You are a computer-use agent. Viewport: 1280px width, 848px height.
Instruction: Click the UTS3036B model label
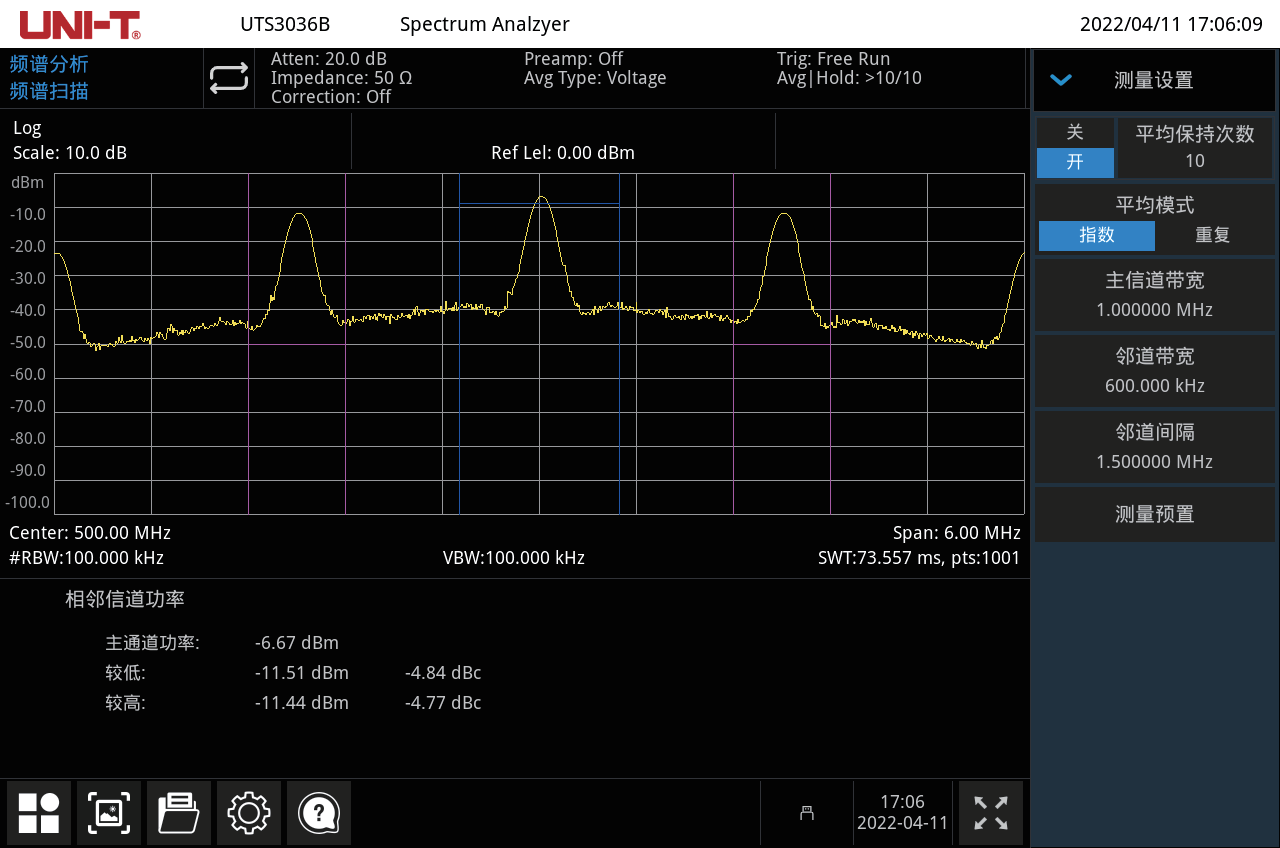pos(285,24)
